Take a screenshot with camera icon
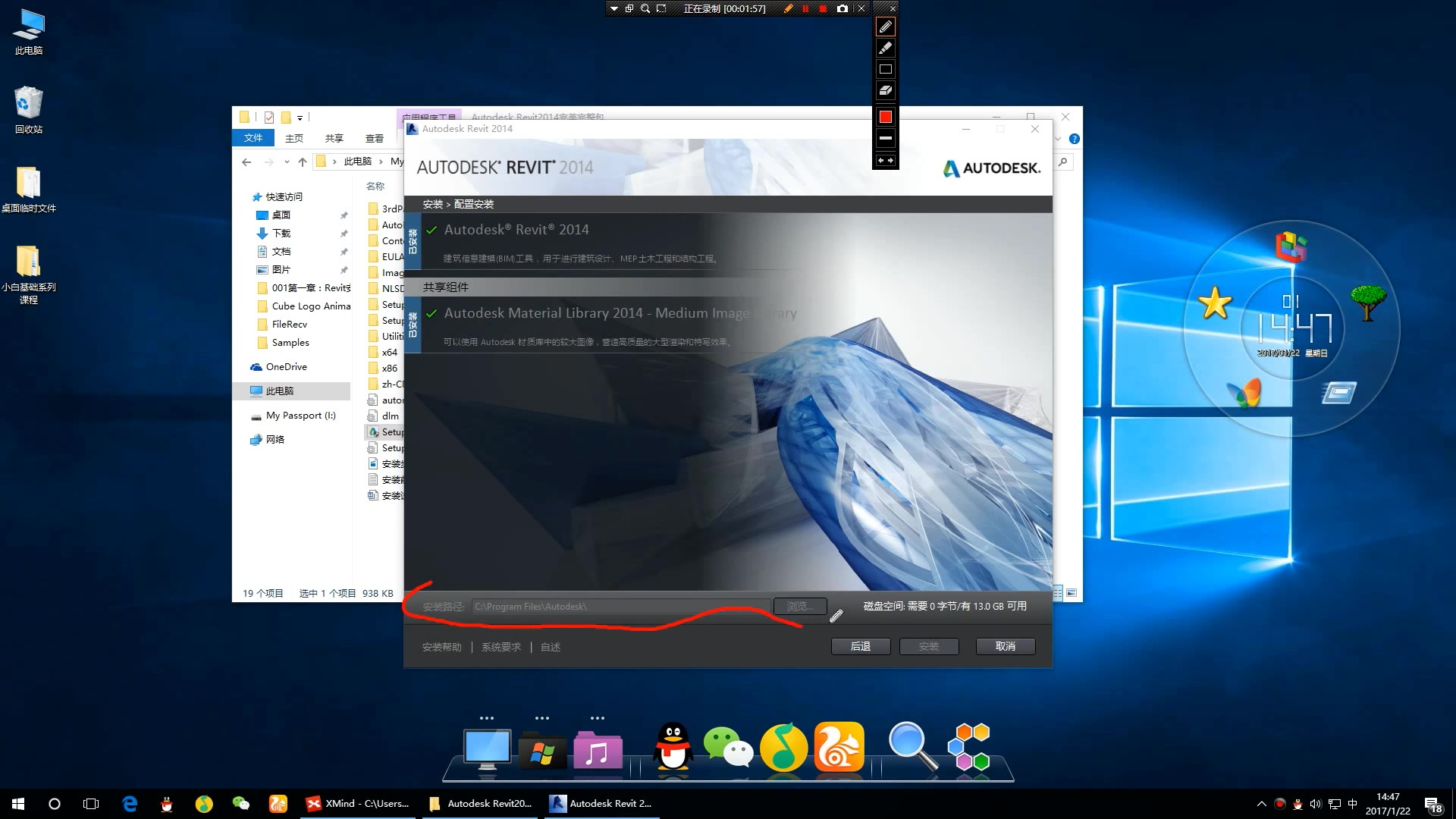The height and width of the screenshot is (819, 1456). (842, 9)
